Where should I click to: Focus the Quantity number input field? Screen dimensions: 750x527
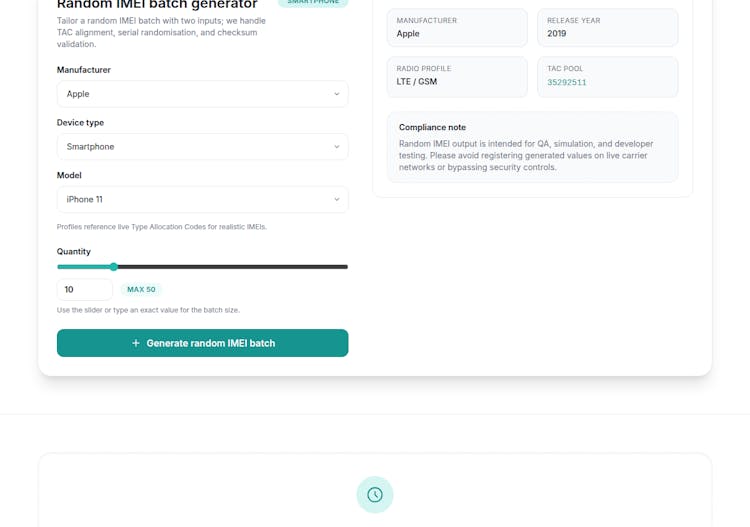coord(84,290)
